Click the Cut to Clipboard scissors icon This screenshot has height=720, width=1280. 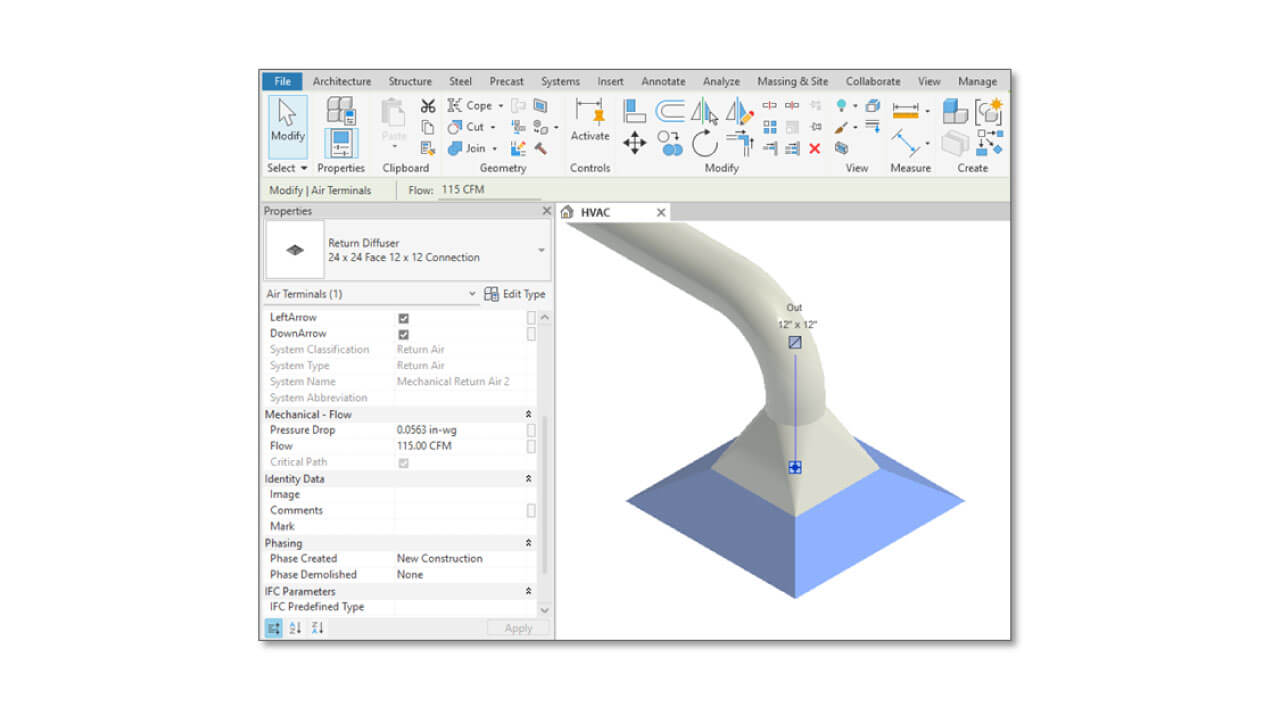[428, 106]
